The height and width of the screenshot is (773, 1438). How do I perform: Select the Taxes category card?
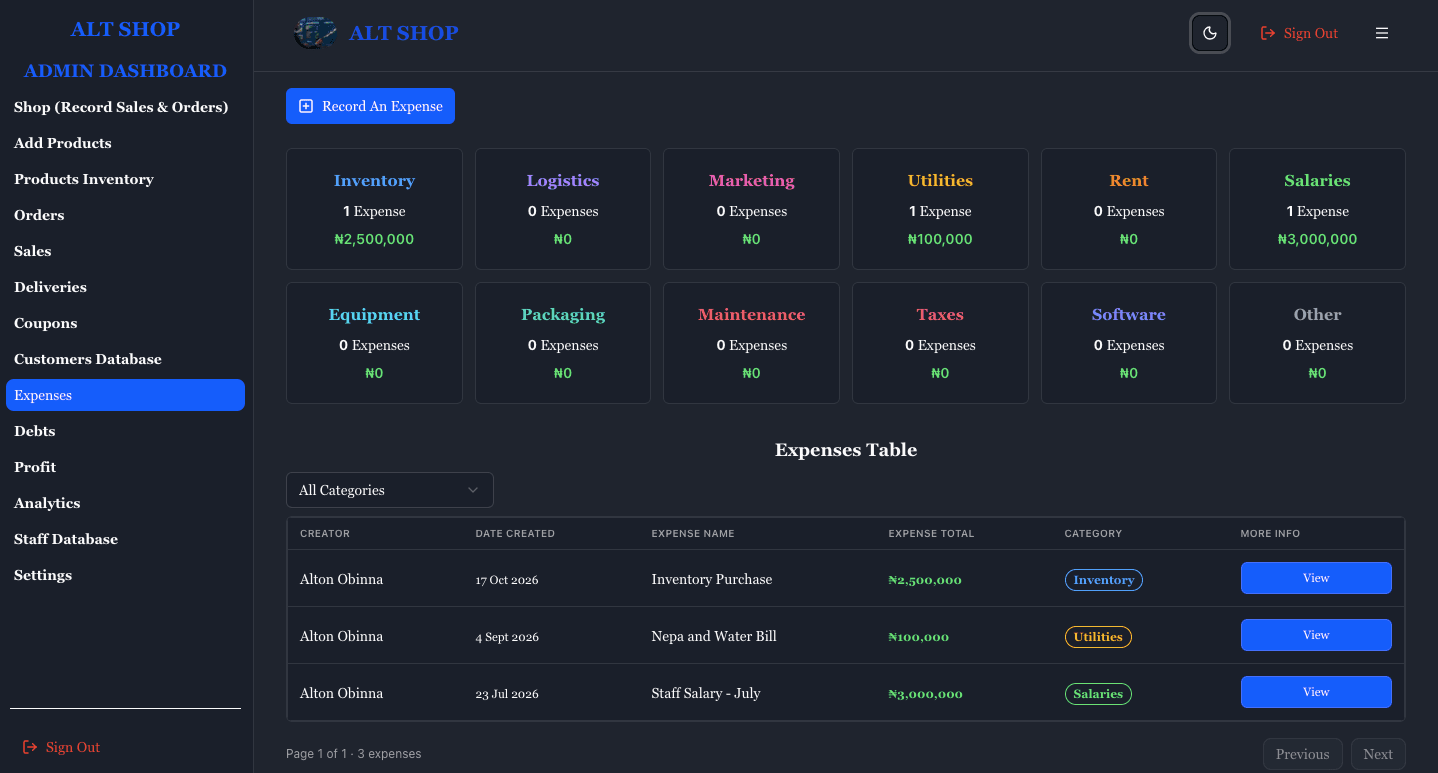pyautogui.click(x=940, y=343)
